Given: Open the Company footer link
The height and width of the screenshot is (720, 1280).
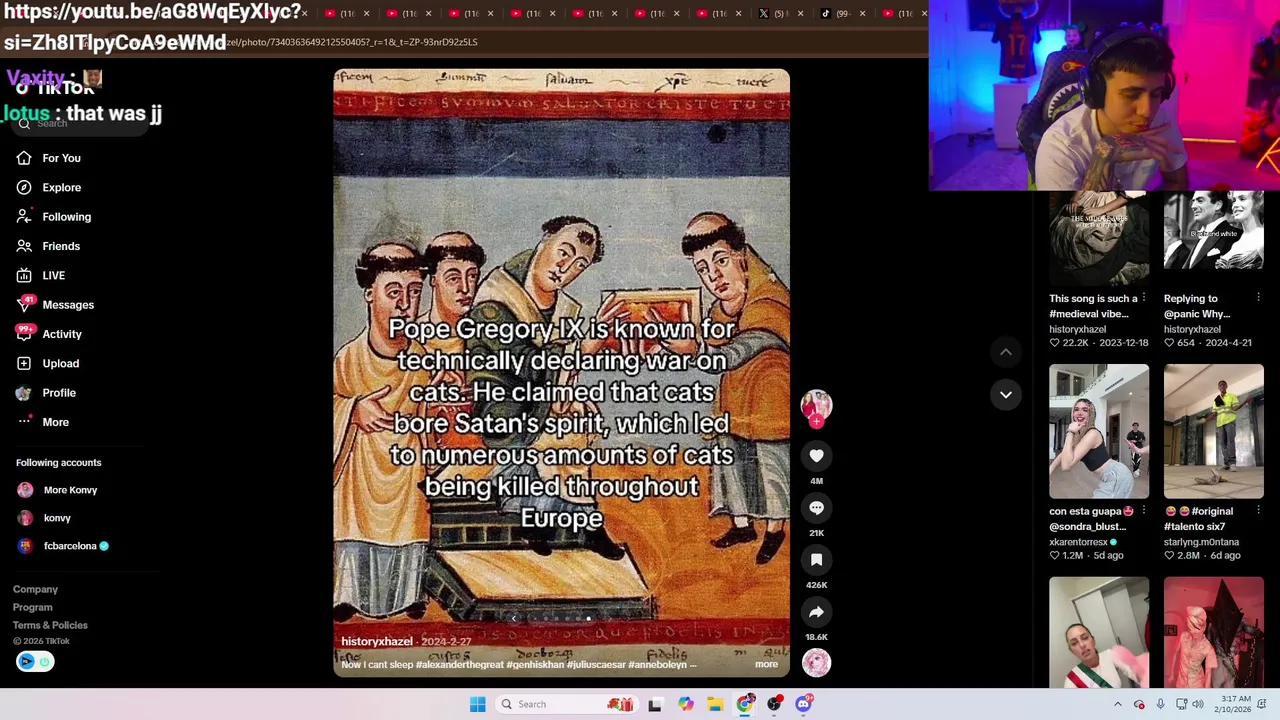Looking at the screenshot, I should [x=35, y=589].
